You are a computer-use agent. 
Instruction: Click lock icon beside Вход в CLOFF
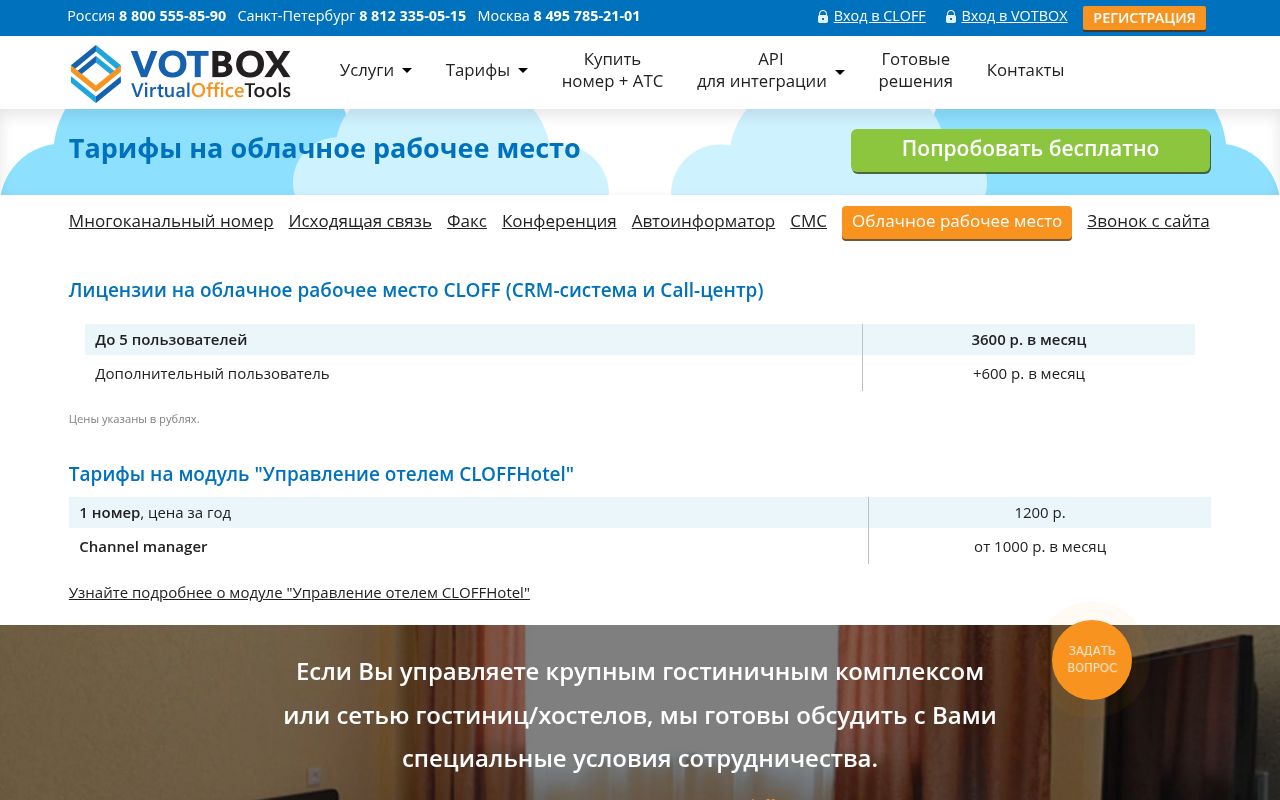(823, 17)
